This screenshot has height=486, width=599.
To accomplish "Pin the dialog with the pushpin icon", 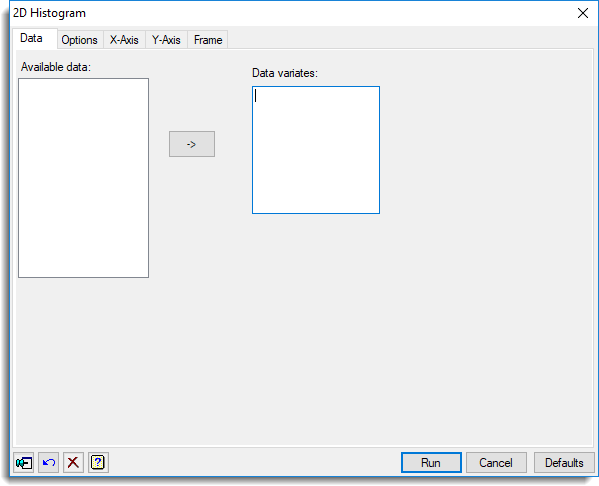I will click(x=24, y=463).
